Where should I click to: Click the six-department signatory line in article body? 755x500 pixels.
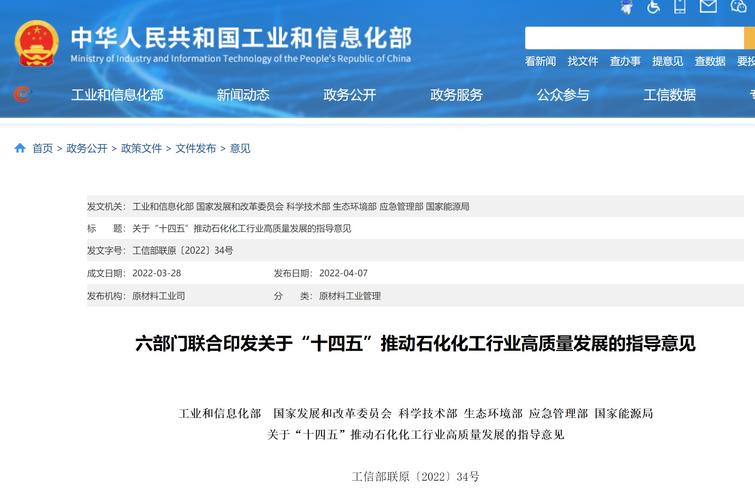point(416,413)
